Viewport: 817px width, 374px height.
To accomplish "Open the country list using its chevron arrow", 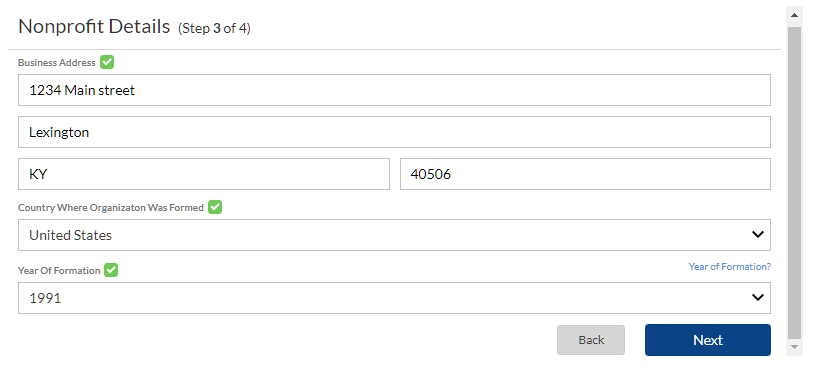I will (x=758, y=234).
